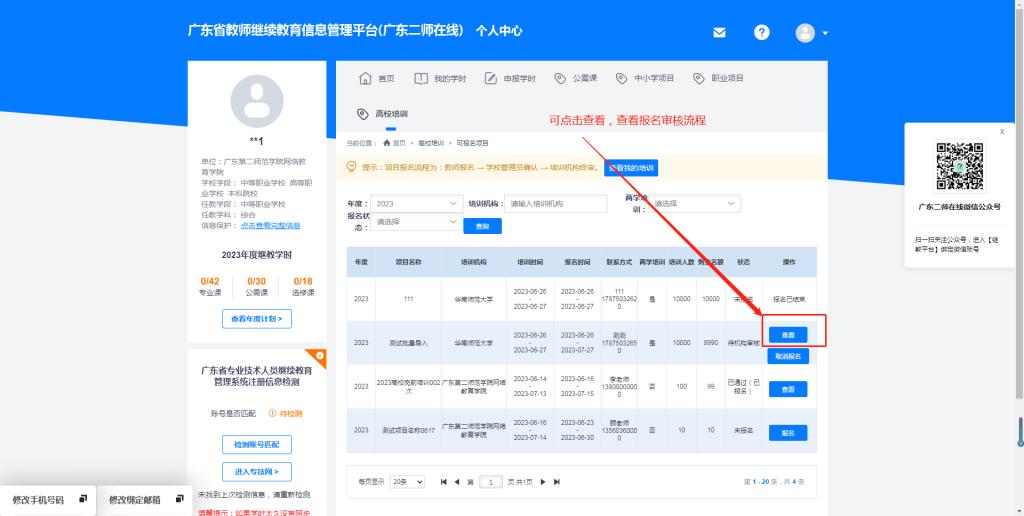Viewport: 1024px width, 516px height.
Task: Click the help question mark icon
Action: point(762,32)
